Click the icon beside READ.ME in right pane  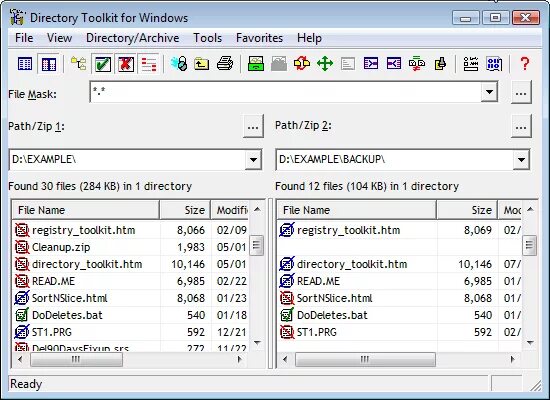click(287, 281)
